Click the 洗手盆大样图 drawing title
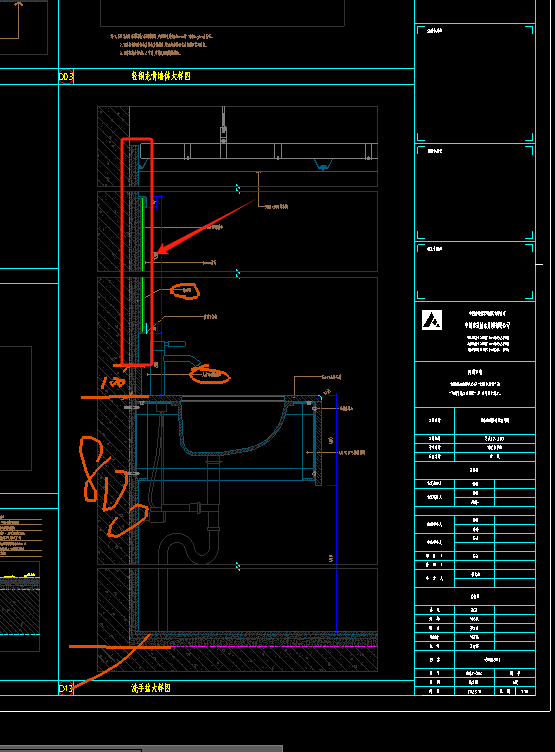The image size is (555, 752). click(151, 688)
